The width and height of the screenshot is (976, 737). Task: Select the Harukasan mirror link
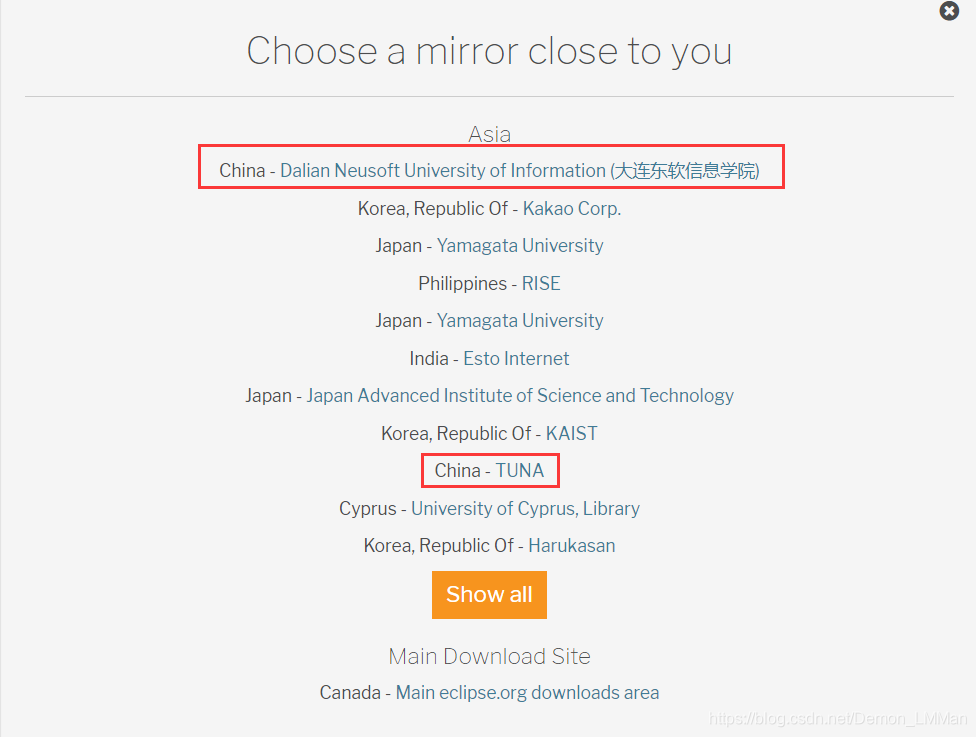click(x=571, y=546)
